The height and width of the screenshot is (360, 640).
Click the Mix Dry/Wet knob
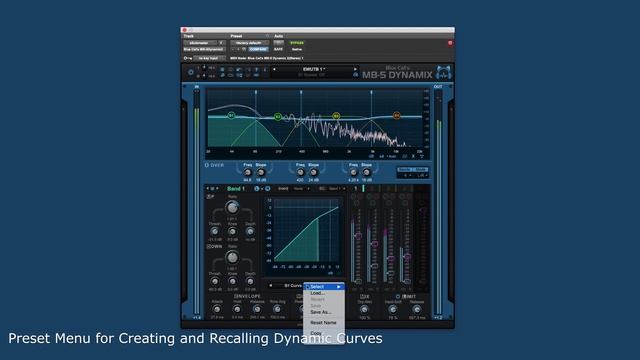pyautogui.click(x=364, y=310)
